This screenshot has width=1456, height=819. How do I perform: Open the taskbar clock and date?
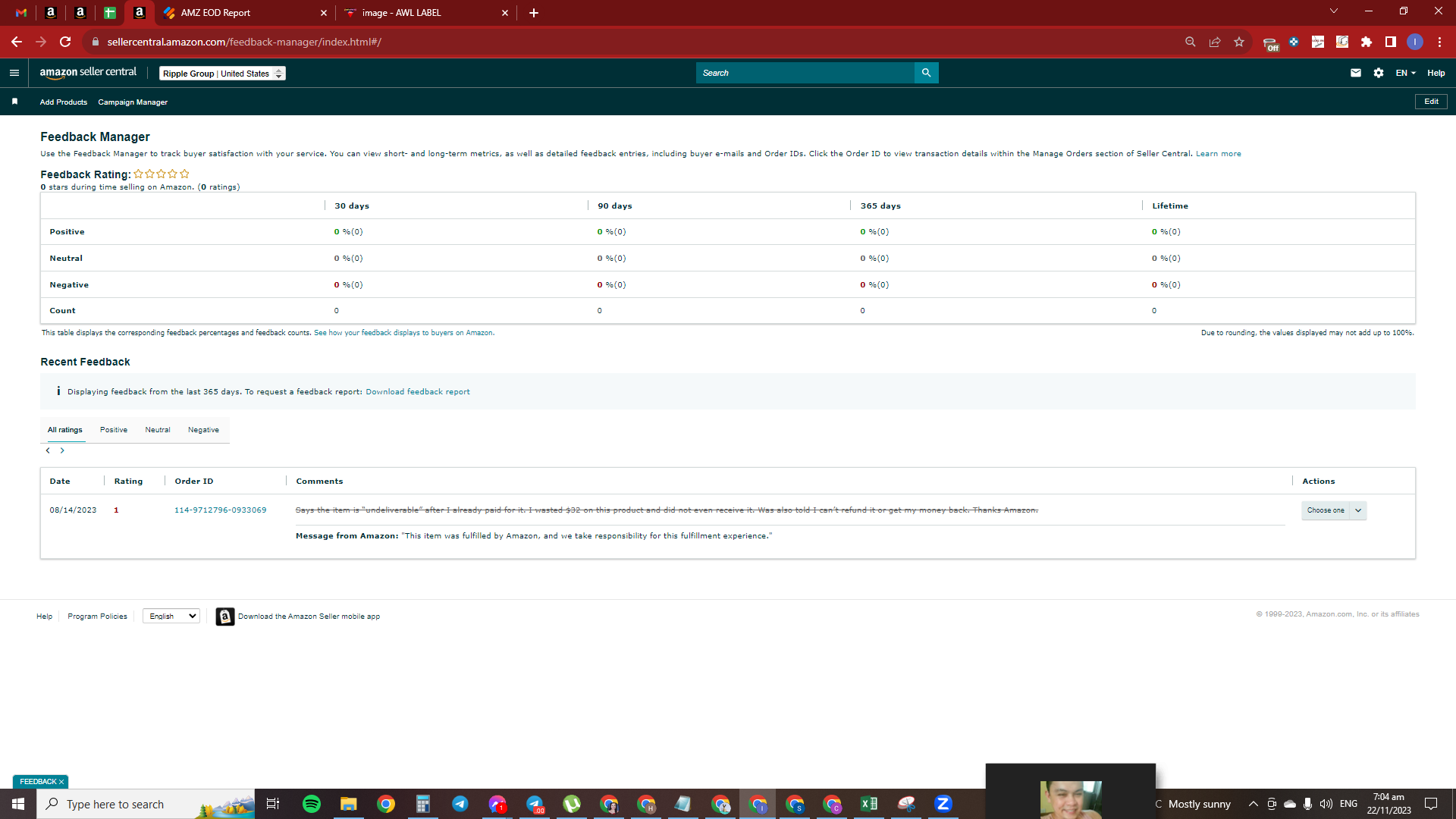pos(1389,804)
